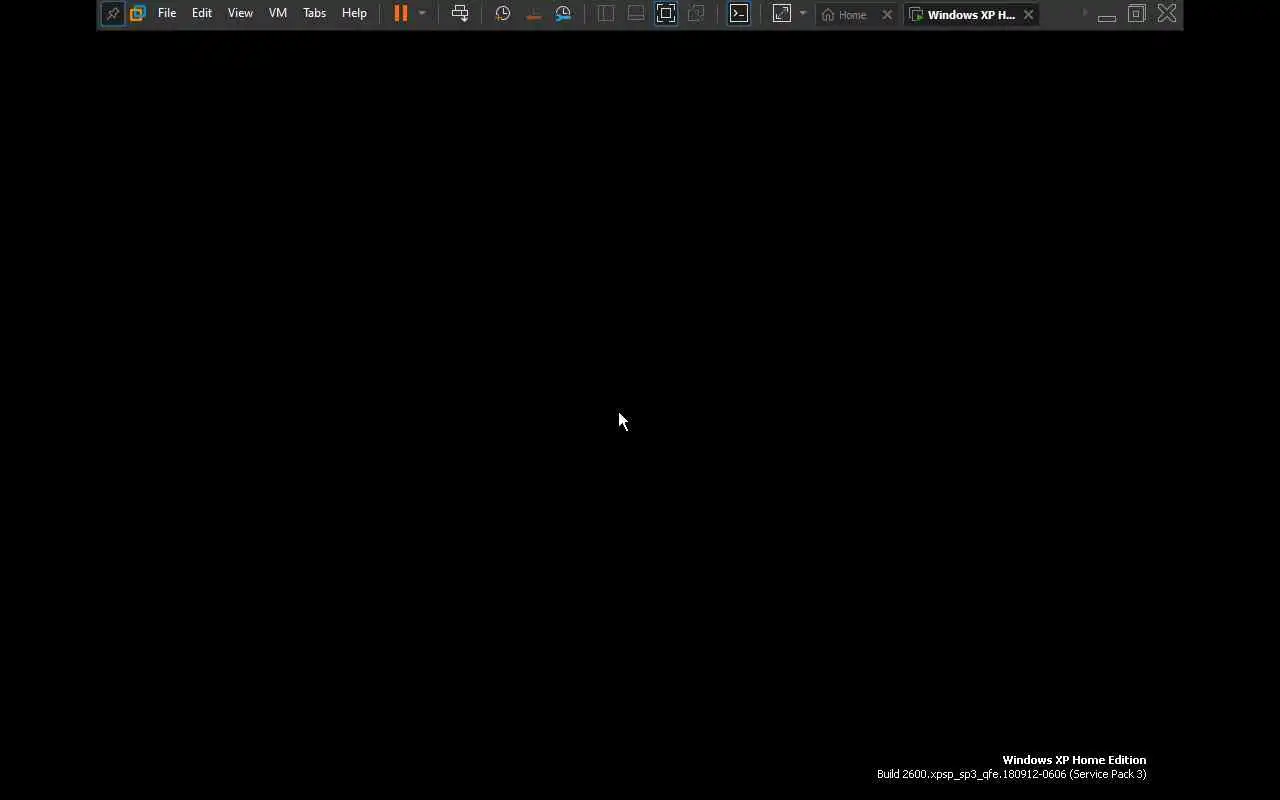Expand the stretch mode dropdown arrow
The height and width of the screenshot is (800, 1280).
pos(802,14)
